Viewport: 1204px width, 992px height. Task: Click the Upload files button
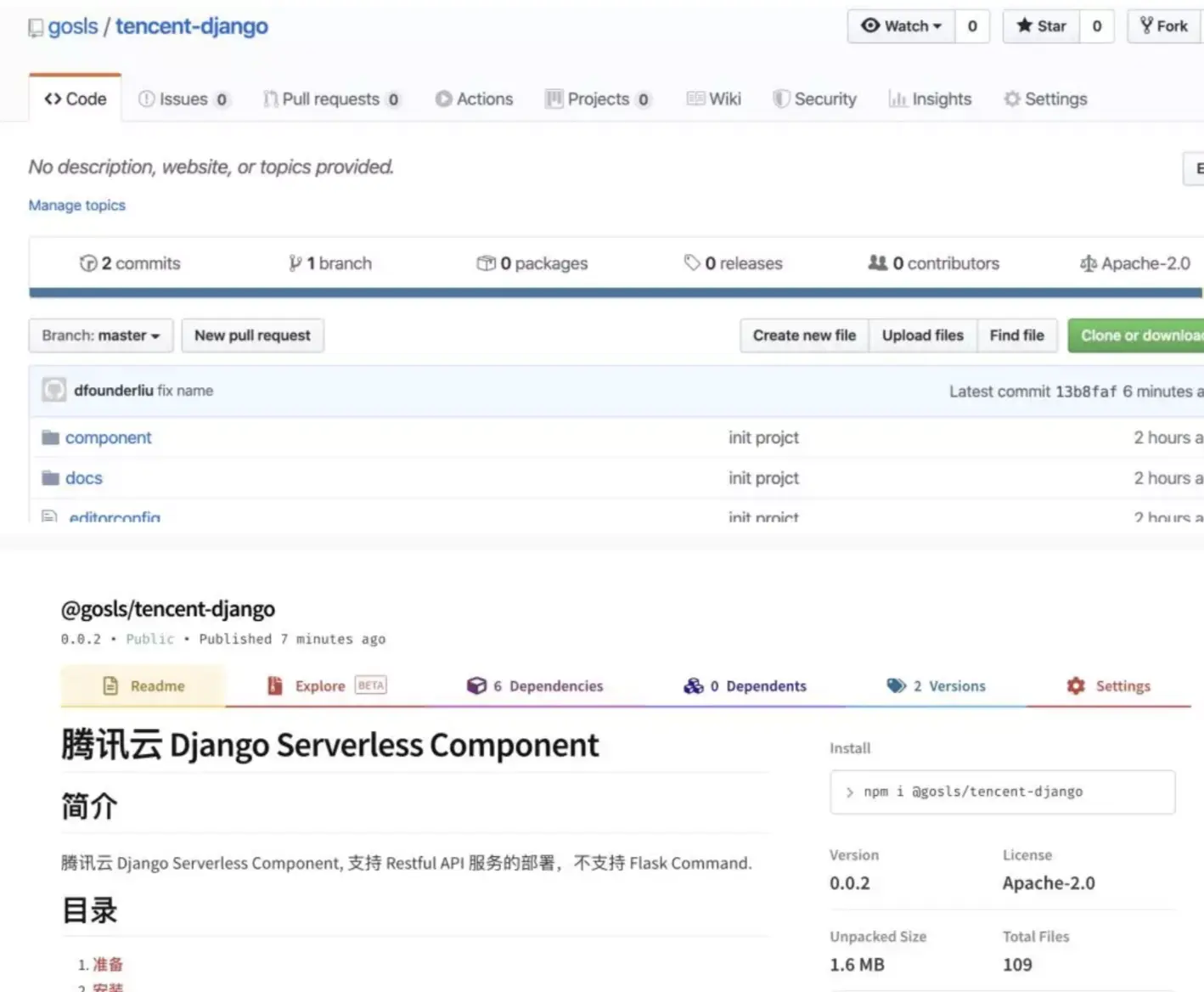(923, 335)
